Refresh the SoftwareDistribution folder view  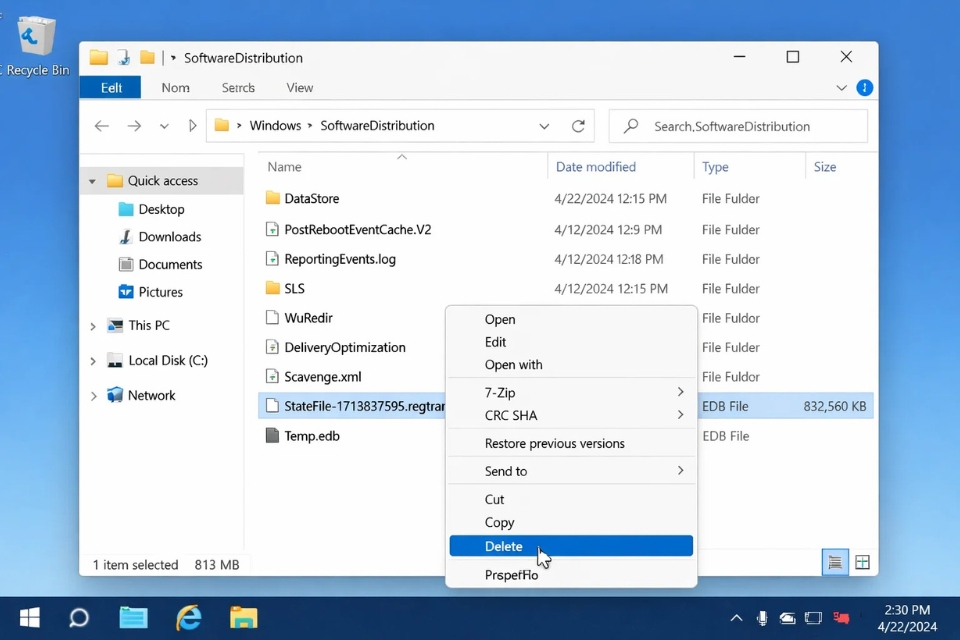pos(578,125)
